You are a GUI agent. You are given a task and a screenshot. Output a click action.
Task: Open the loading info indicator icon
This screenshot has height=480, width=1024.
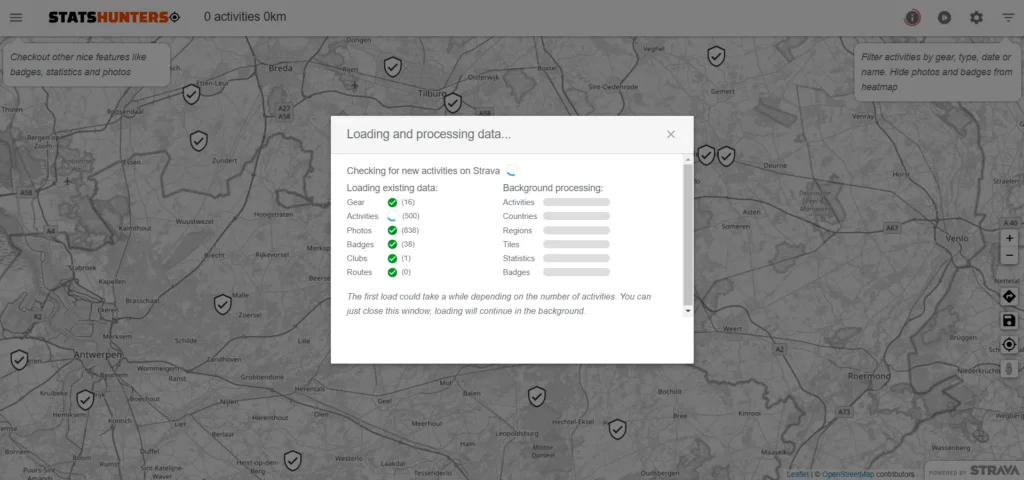[912, 17]
